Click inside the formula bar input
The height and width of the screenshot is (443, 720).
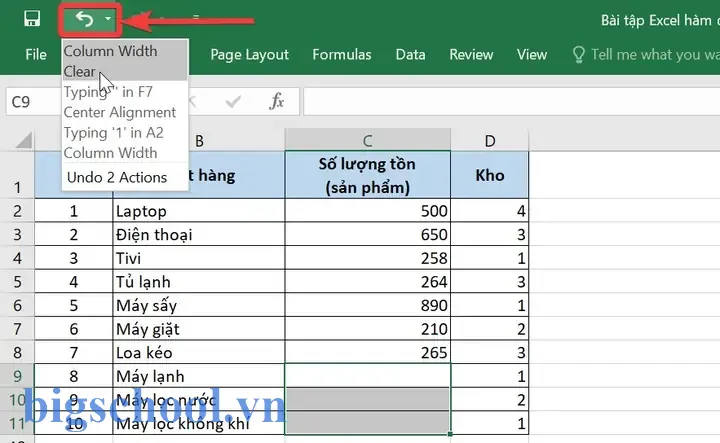point(512,101)
